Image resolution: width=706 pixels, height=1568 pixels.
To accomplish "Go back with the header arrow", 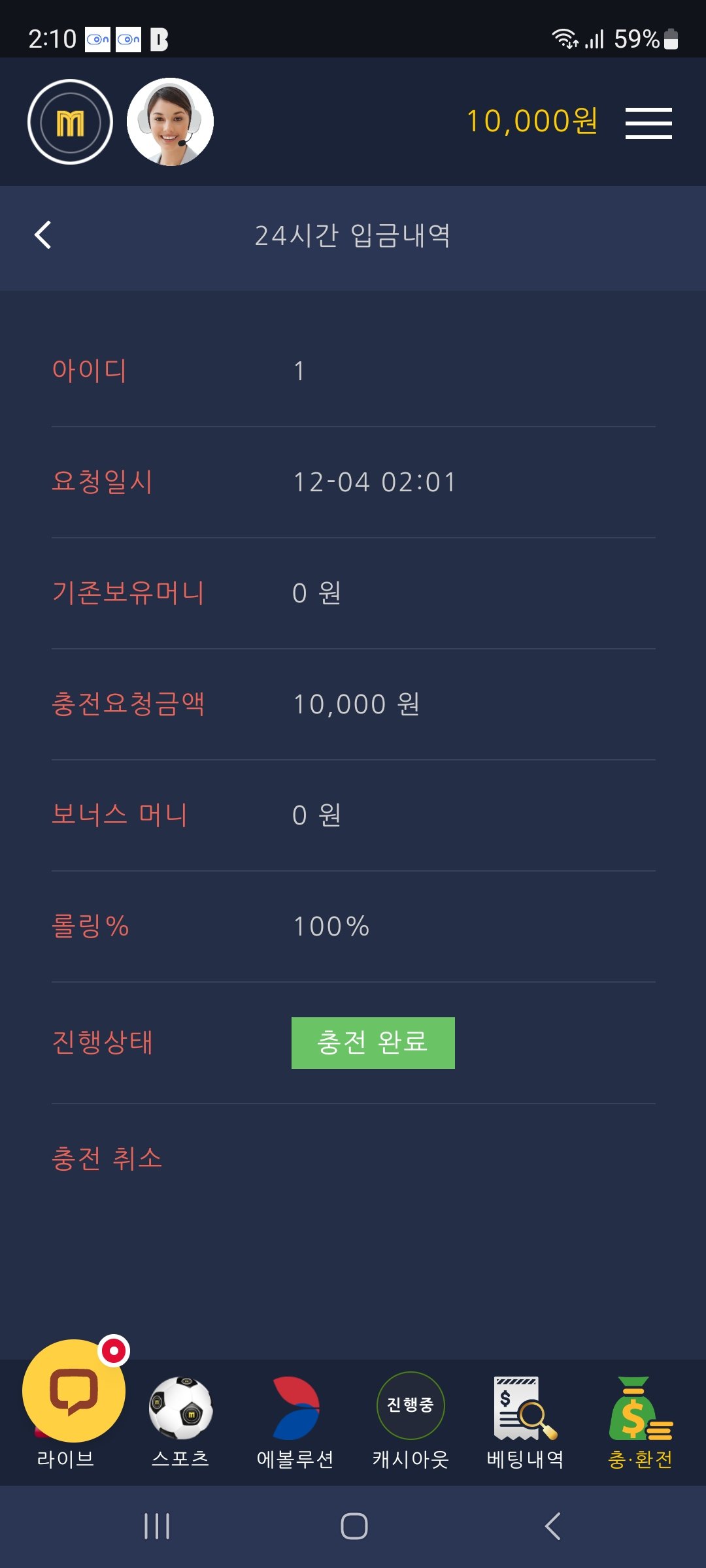I will [43, 235].
